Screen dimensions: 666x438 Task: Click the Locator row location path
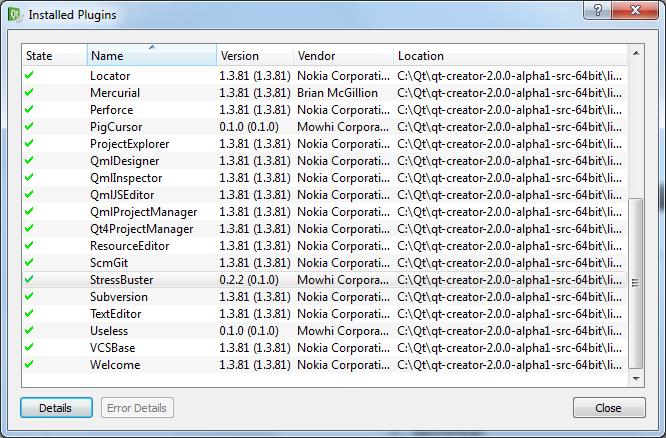(510, 76)
